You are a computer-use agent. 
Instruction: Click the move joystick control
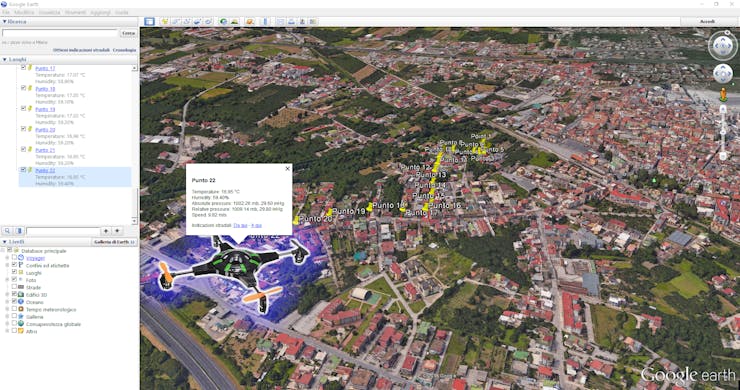click(723, 74)
